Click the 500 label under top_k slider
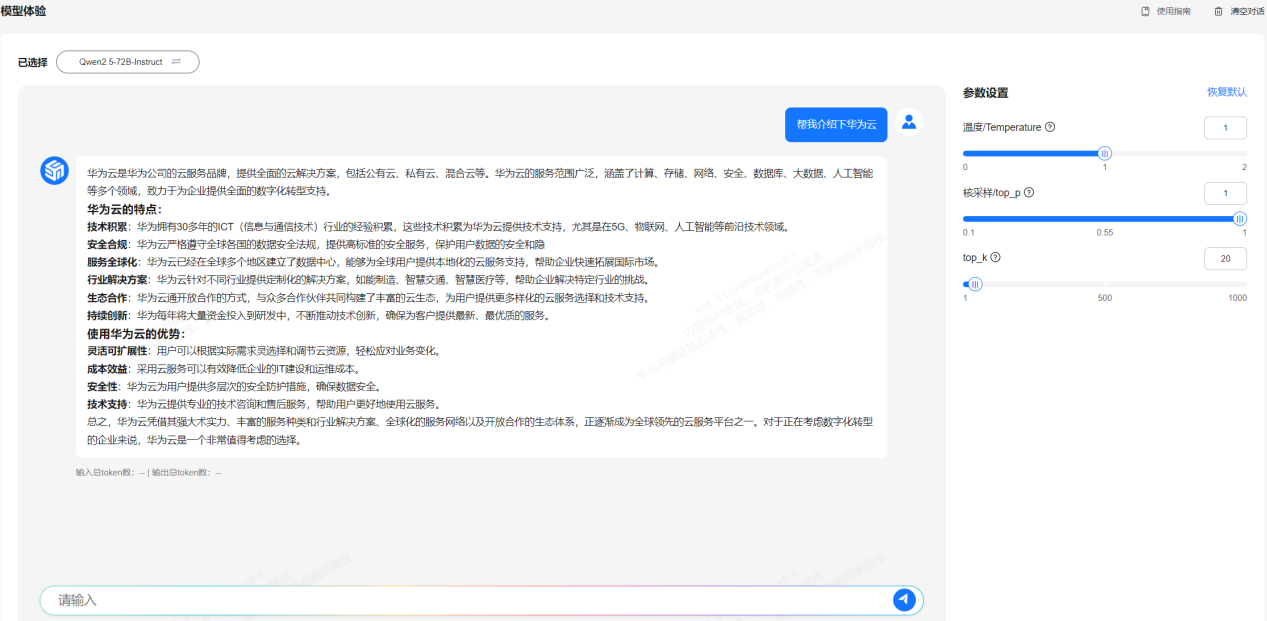 pyautogui.click(x=1105, y=298)
